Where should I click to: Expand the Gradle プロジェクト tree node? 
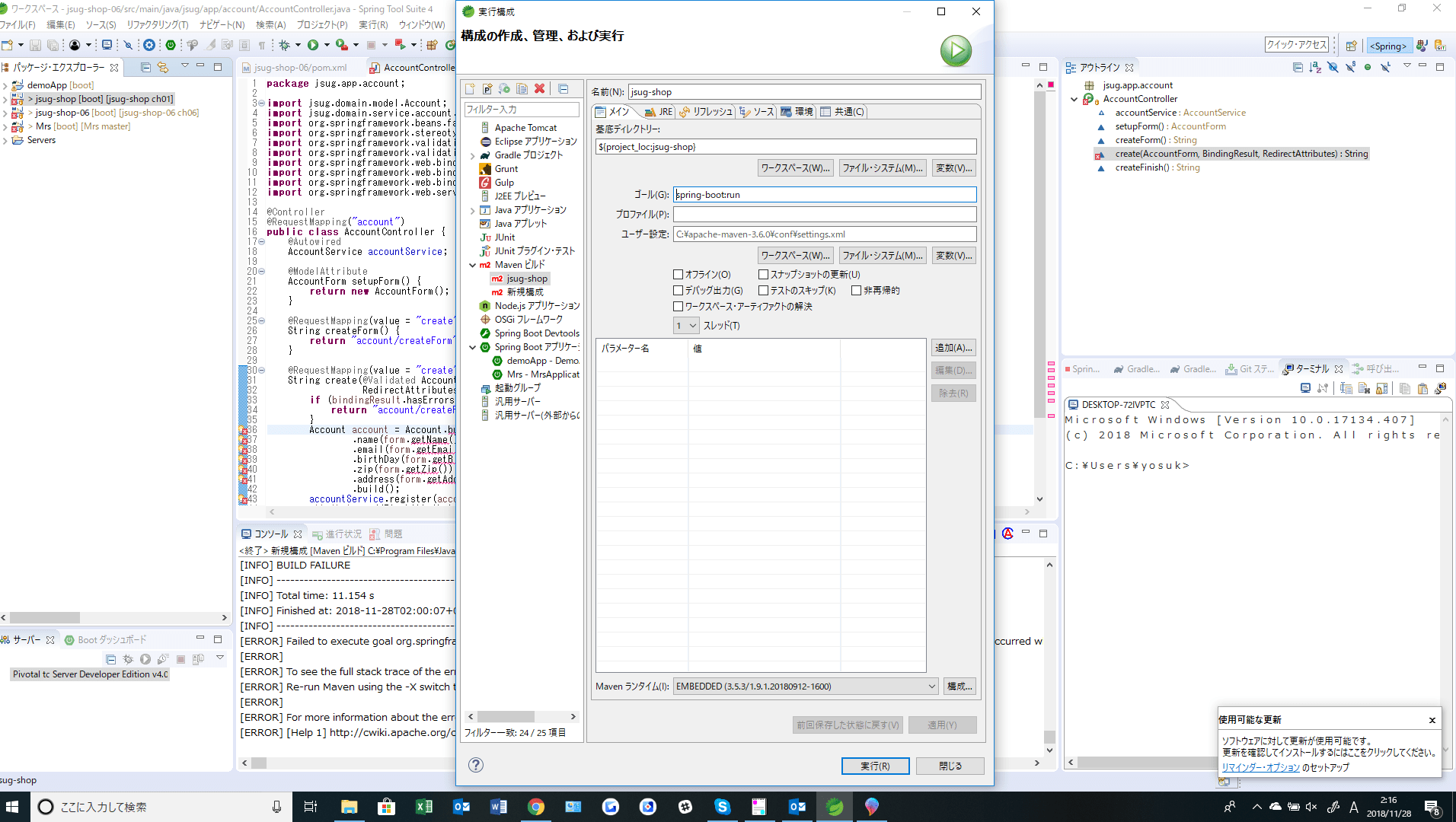pos(473,155)
